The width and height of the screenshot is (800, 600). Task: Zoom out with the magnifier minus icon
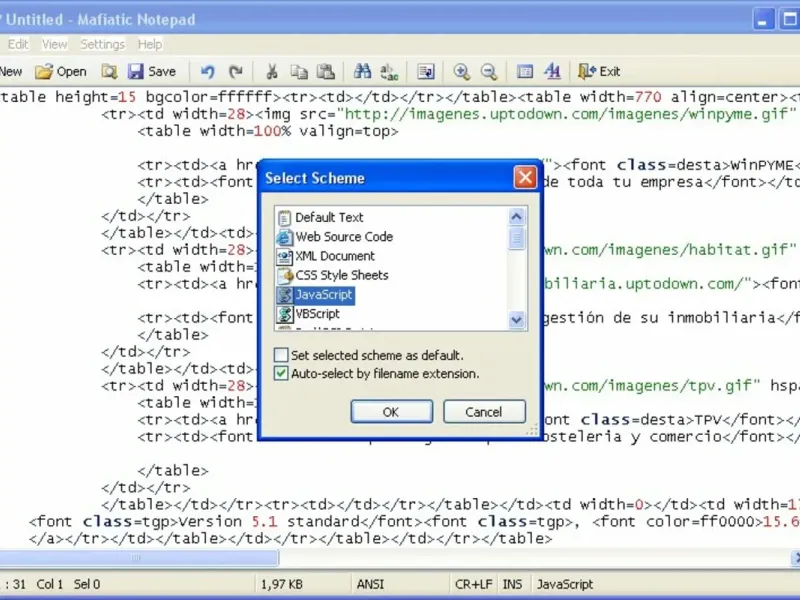[x=489, y=71]
